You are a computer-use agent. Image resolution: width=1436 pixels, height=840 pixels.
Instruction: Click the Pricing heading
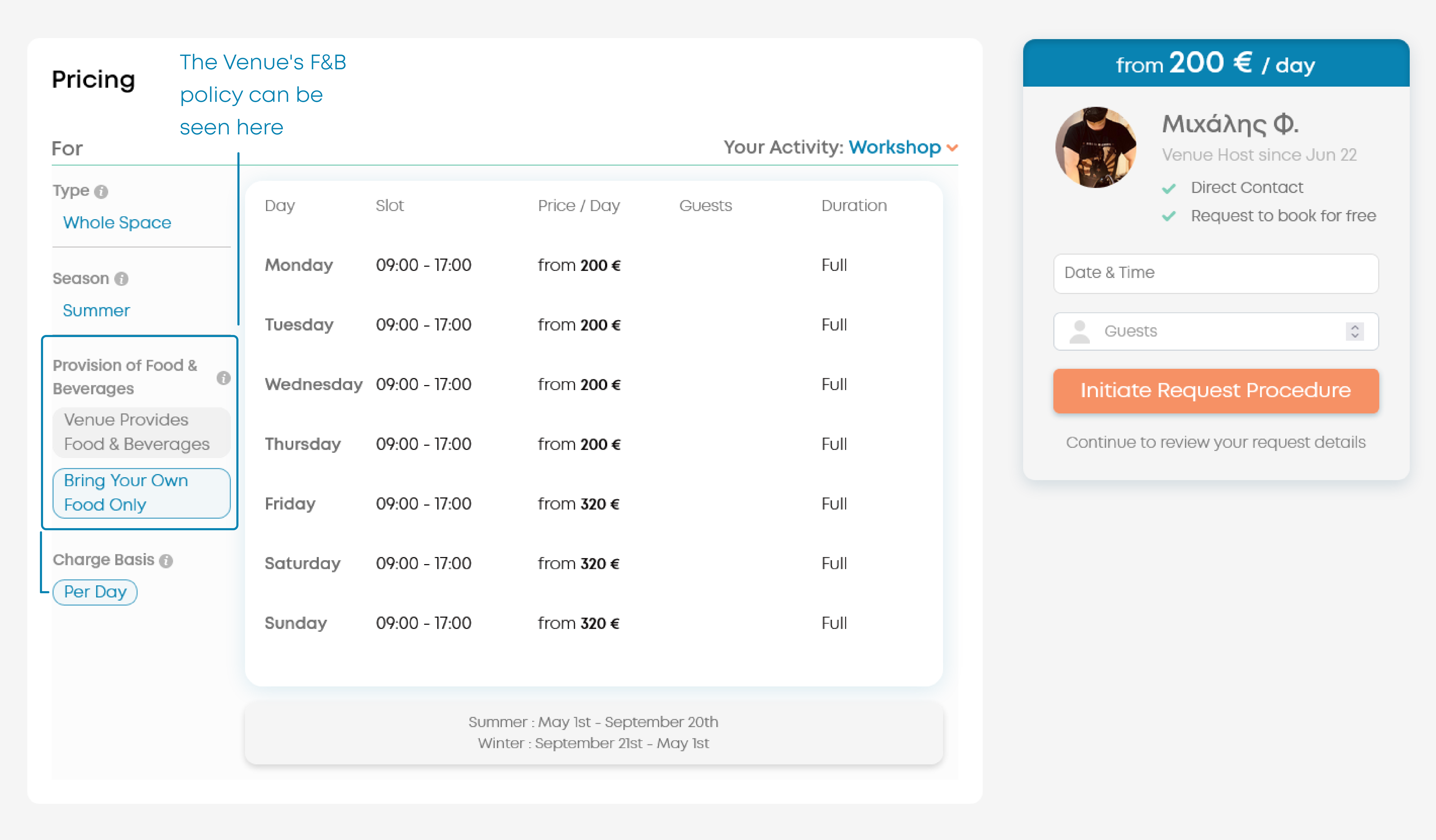(93, 80)
